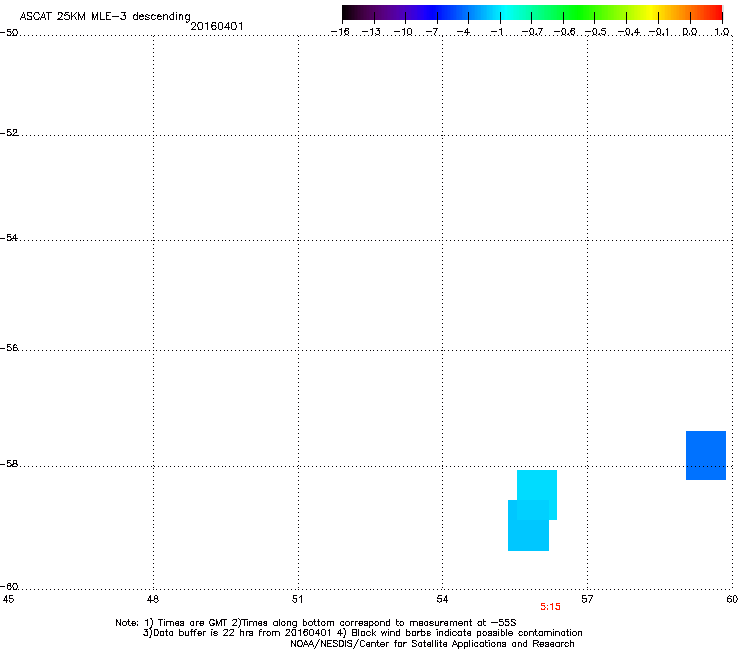Click the longitude label 60
740x650 pixels.
coord(732,599)
